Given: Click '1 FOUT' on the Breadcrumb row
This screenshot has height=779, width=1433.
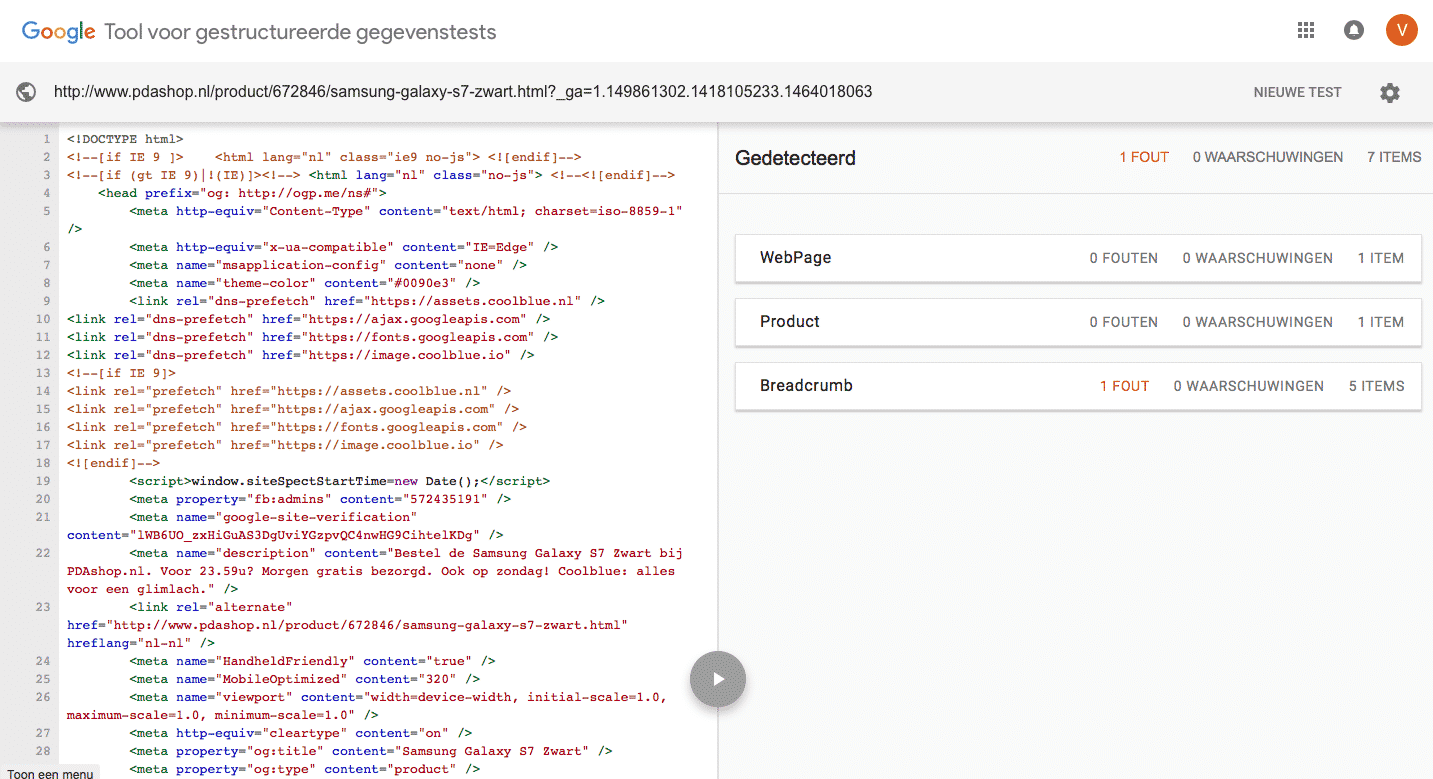Looking at the screenshot, I should pyautogui.click(x=1125, y=386).
